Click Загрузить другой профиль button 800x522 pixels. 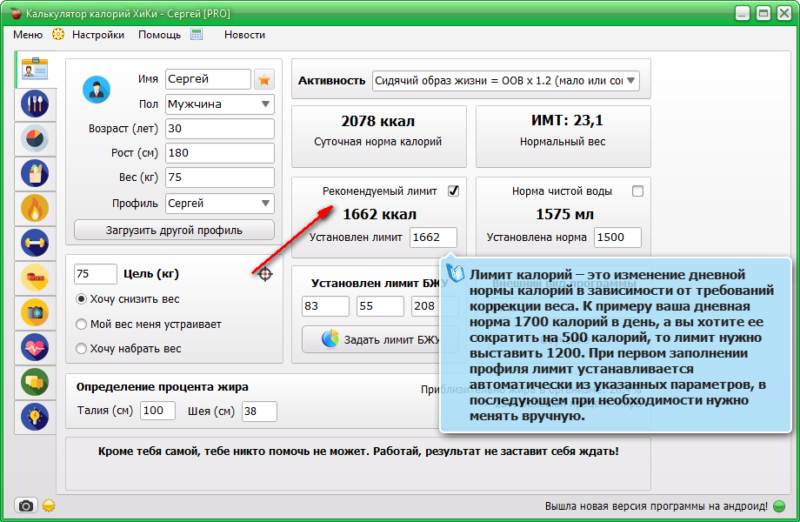(x=174, y=230)
